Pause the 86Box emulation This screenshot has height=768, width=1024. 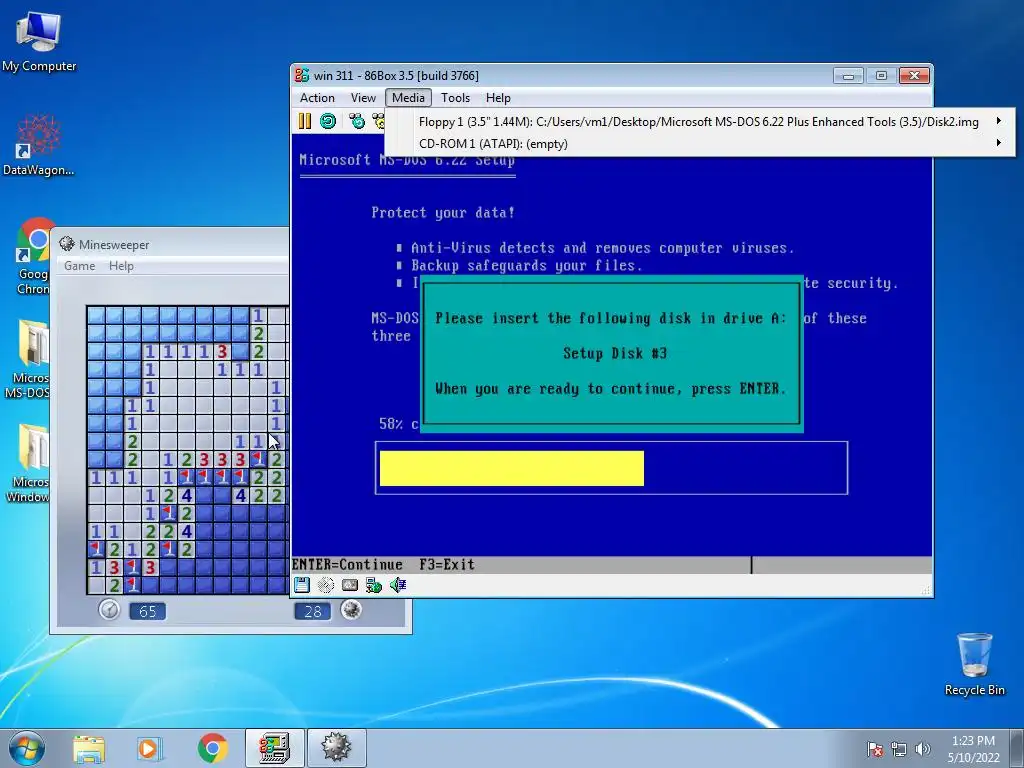(305, 121)
